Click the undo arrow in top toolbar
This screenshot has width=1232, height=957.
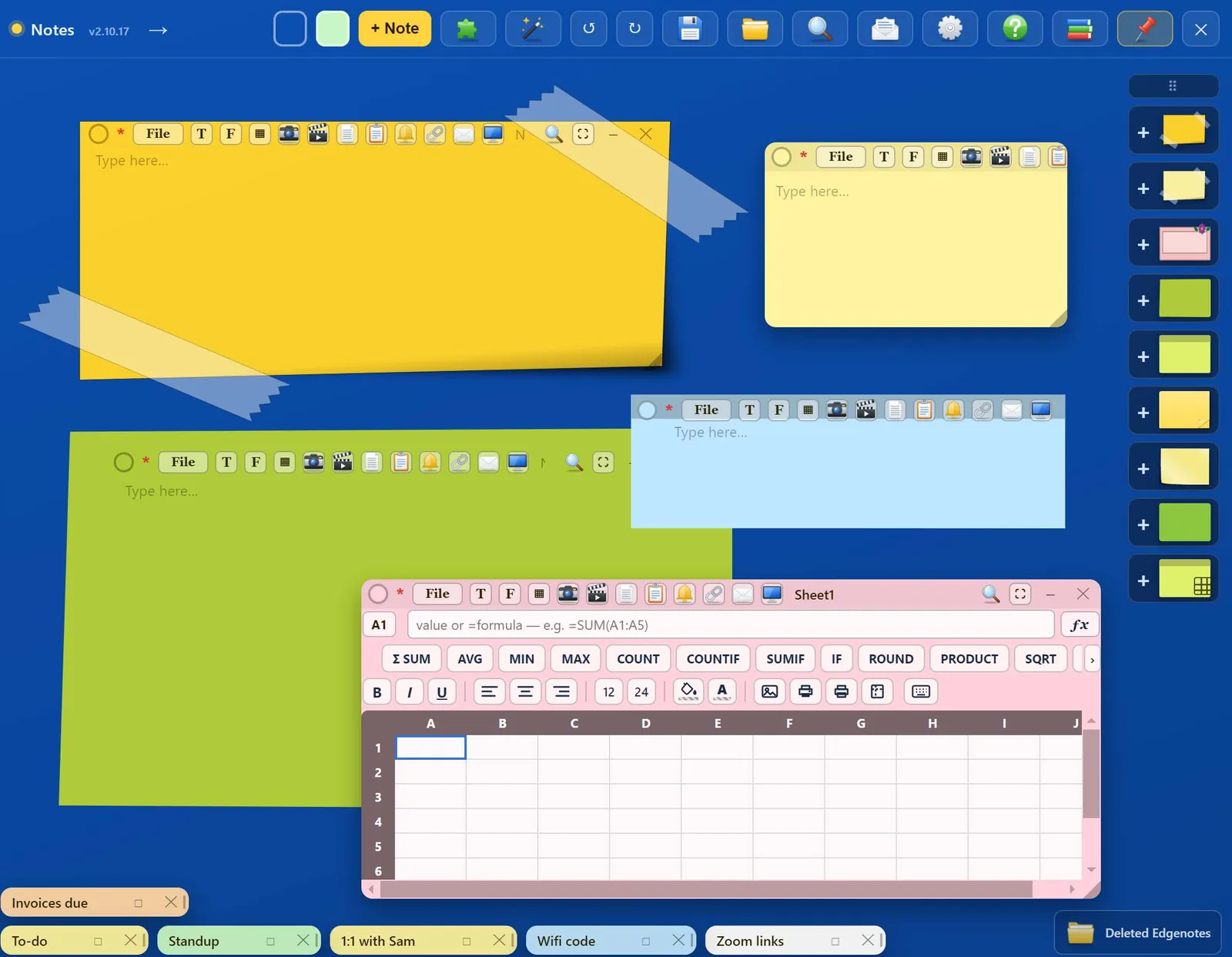pyautogui.click(x=589, y=29)
